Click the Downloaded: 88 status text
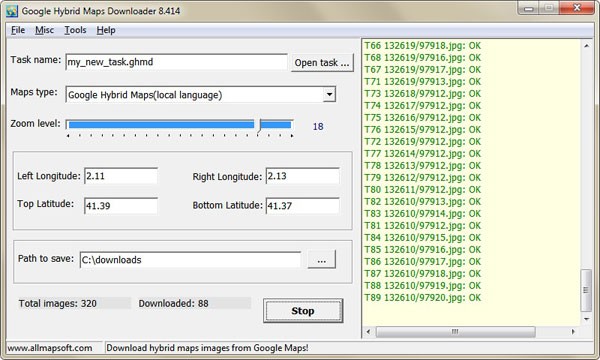 click(173, 303)
